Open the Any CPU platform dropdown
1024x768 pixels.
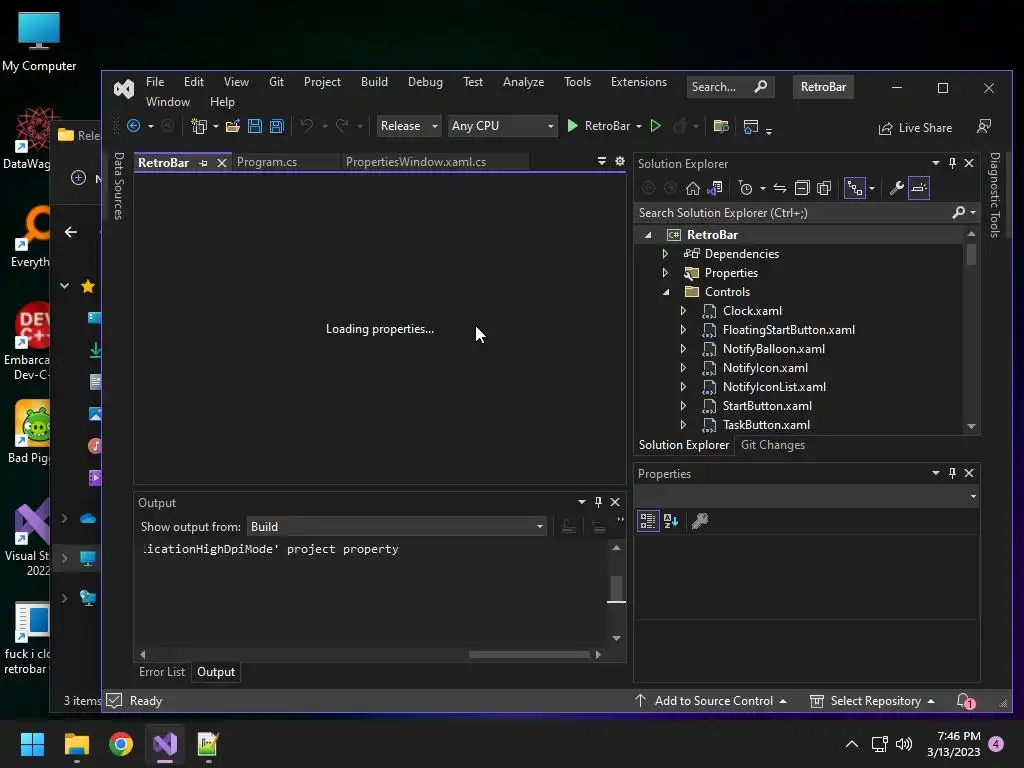[502, 126]
